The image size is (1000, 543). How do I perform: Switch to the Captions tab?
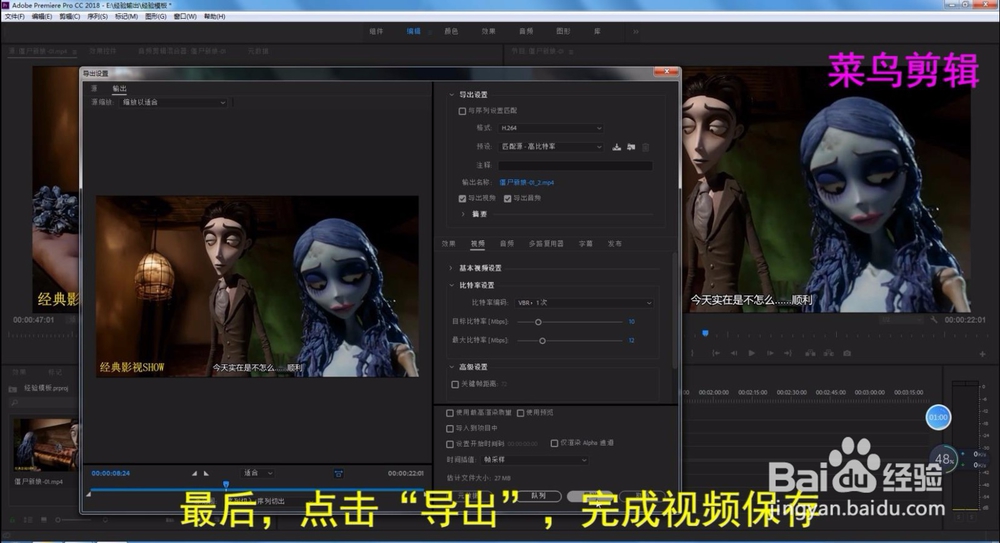pyautogui.click(x=585, y=244)
